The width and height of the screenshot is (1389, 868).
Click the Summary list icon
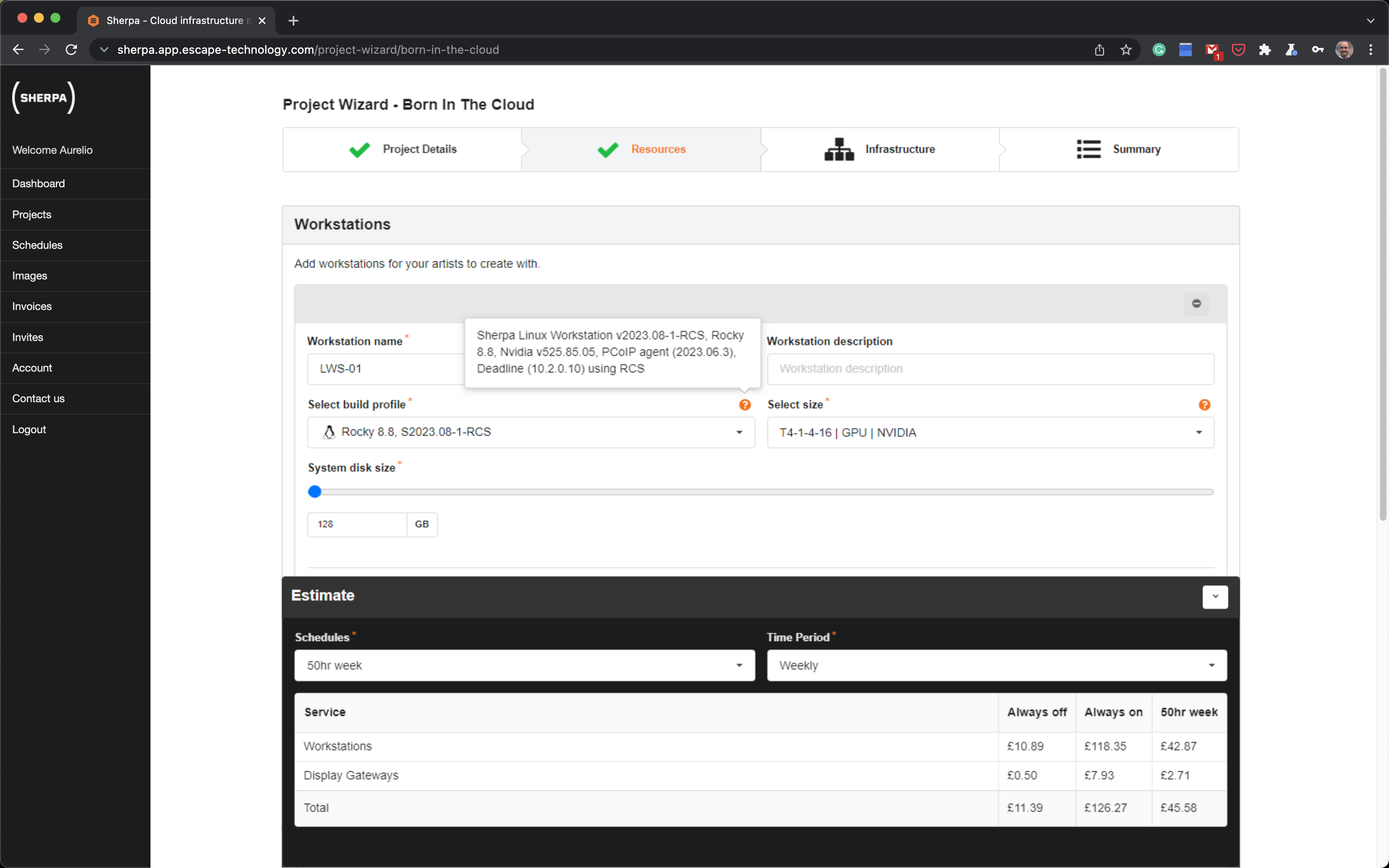click(x=1088, y=149)
